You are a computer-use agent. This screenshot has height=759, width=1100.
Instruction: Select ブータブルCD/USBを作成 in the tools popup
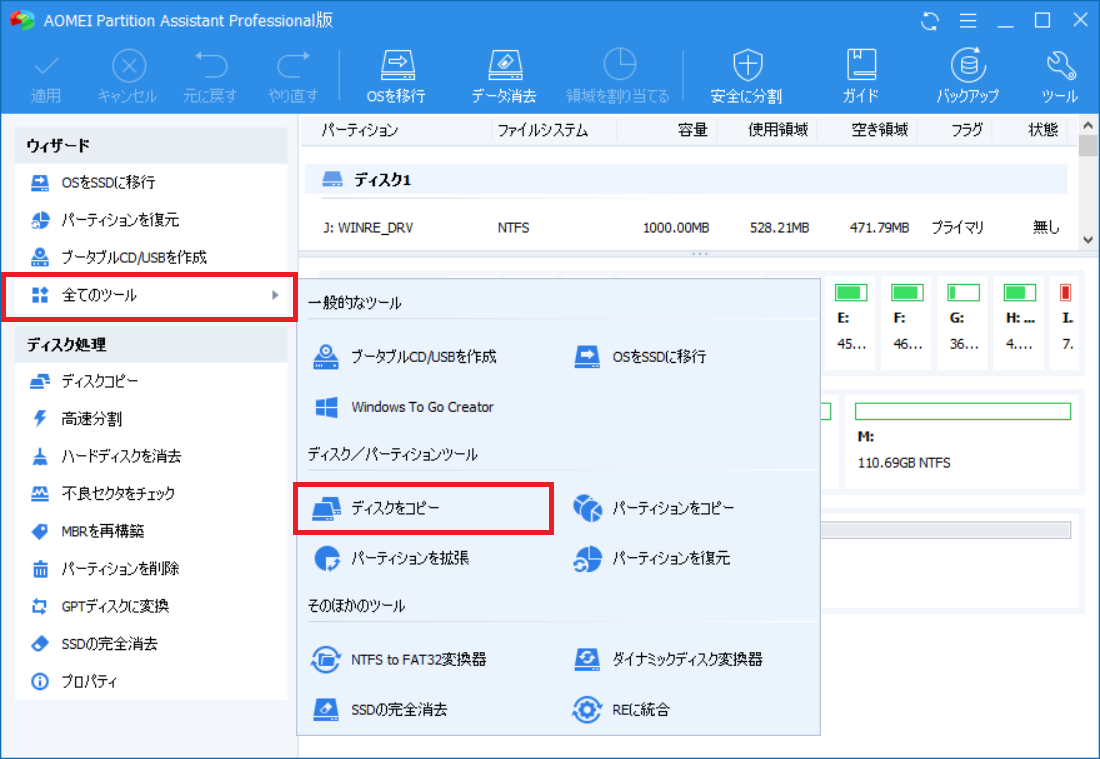(404, 357)
